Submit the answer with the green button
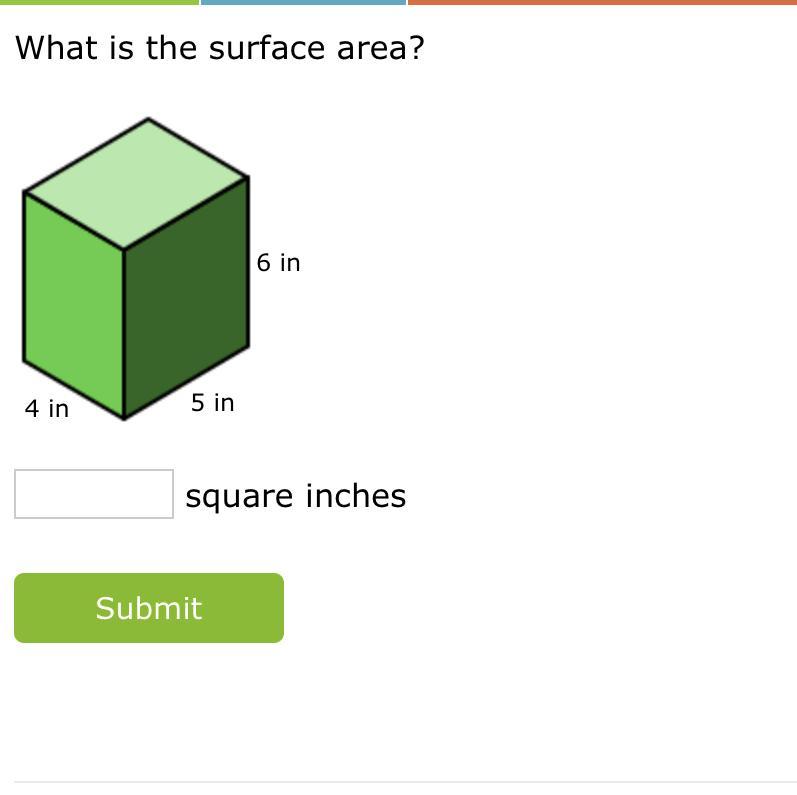The height and width of the screenshot is (795, 797). coord(149,608)
